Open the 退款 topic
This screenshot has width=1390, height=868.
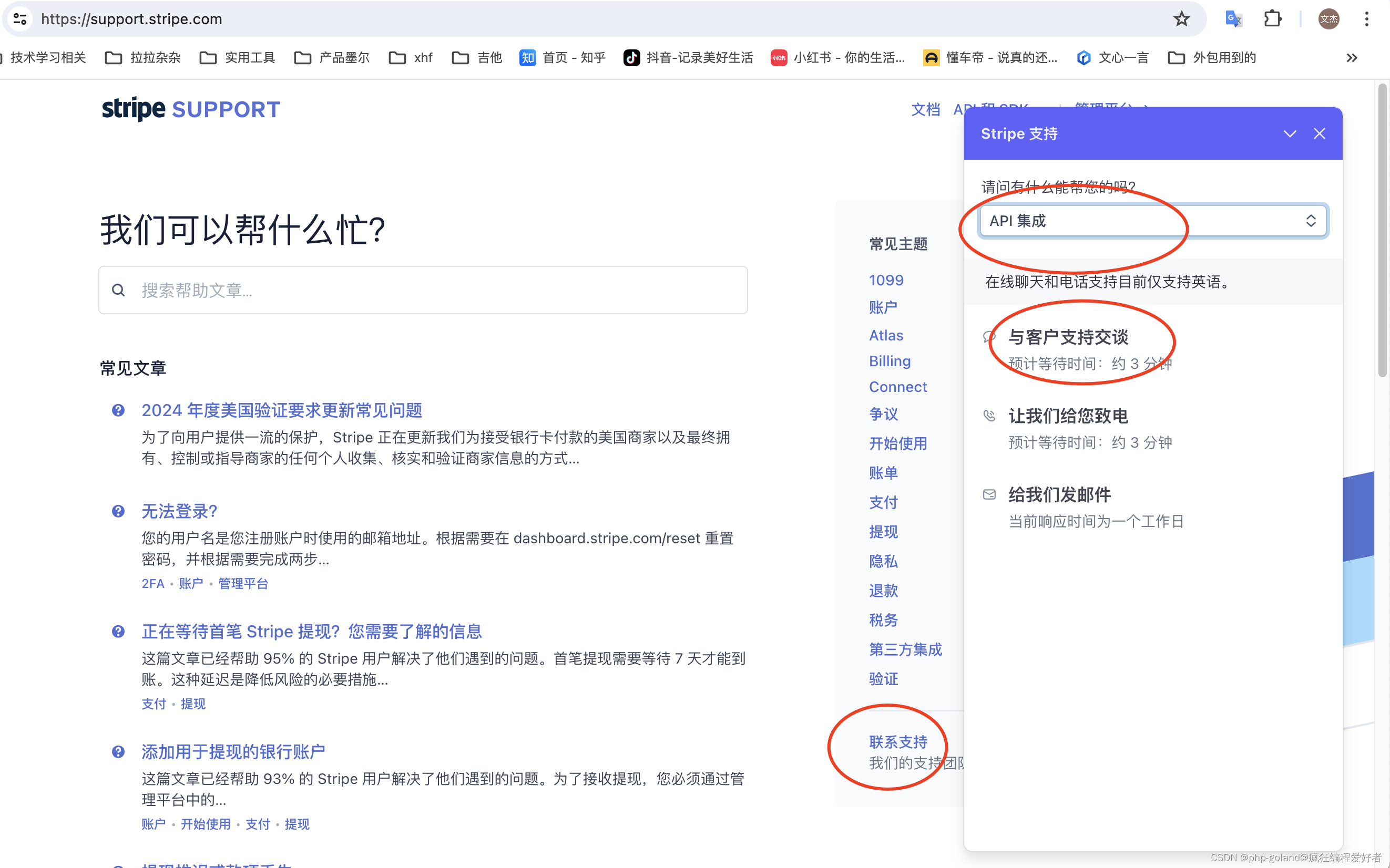tap(883, 591)
